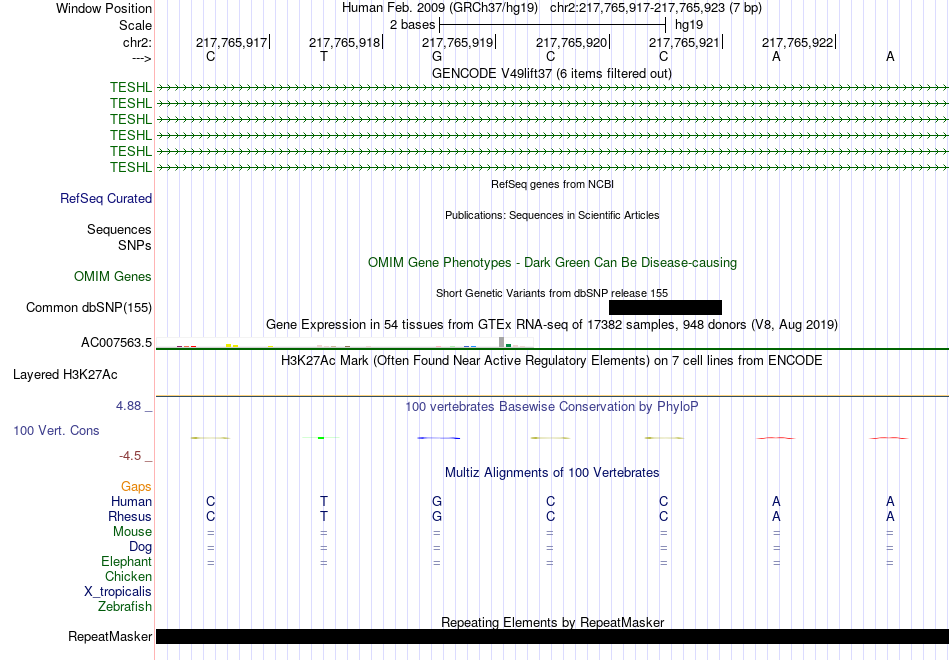Open the GTEx Gene Expression track title
950x660 pixels.
552,324
